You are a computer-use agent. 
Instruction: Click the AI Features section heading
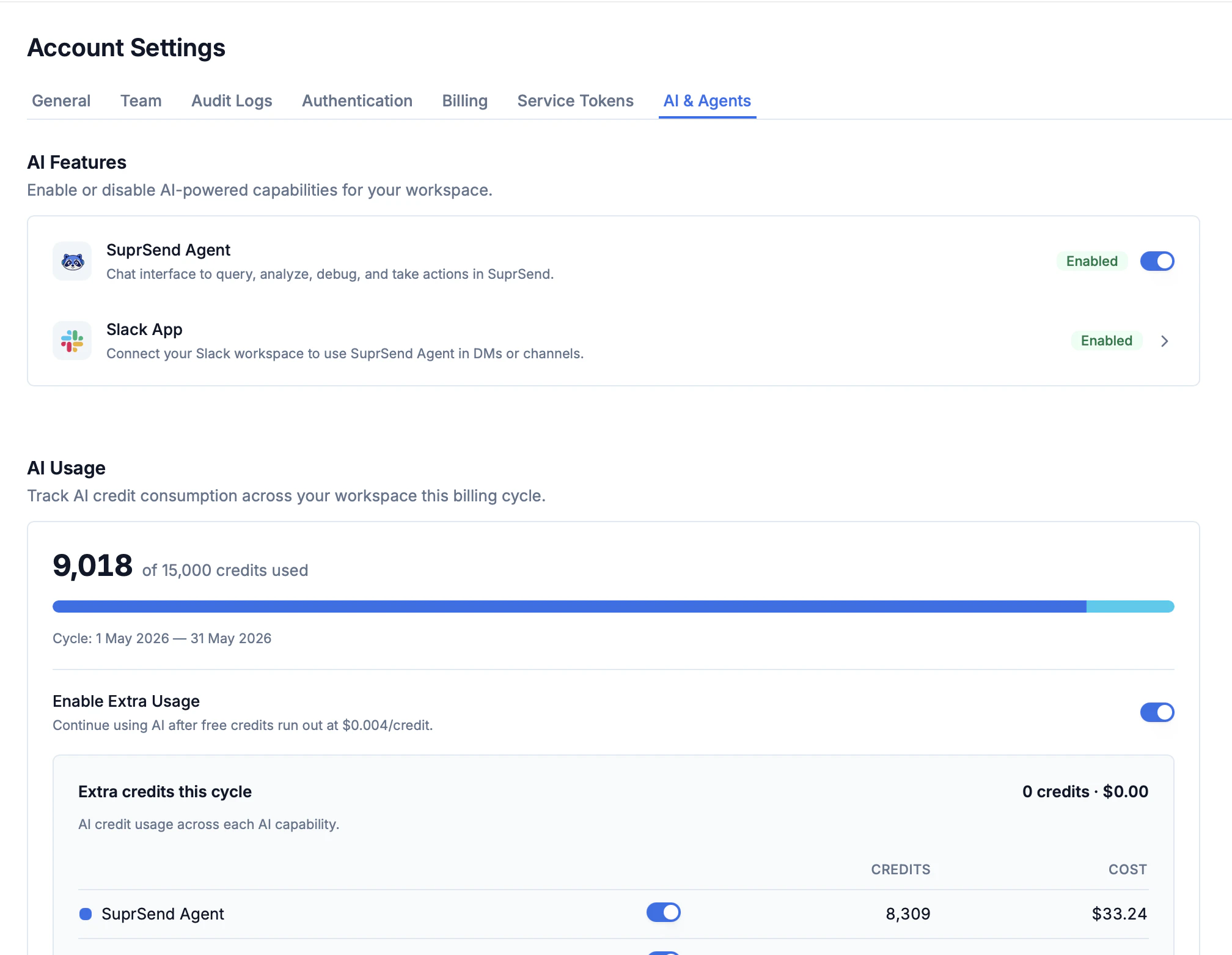(76, 163)
